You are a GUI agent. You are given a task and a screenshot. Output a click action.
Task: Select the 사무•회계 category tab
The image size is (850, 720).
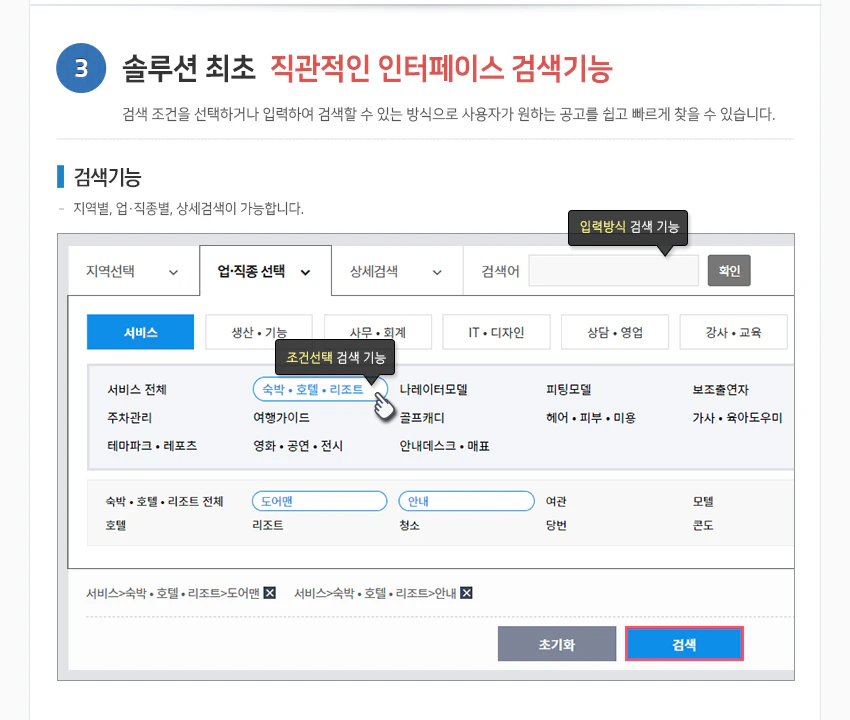click(378, 332)
